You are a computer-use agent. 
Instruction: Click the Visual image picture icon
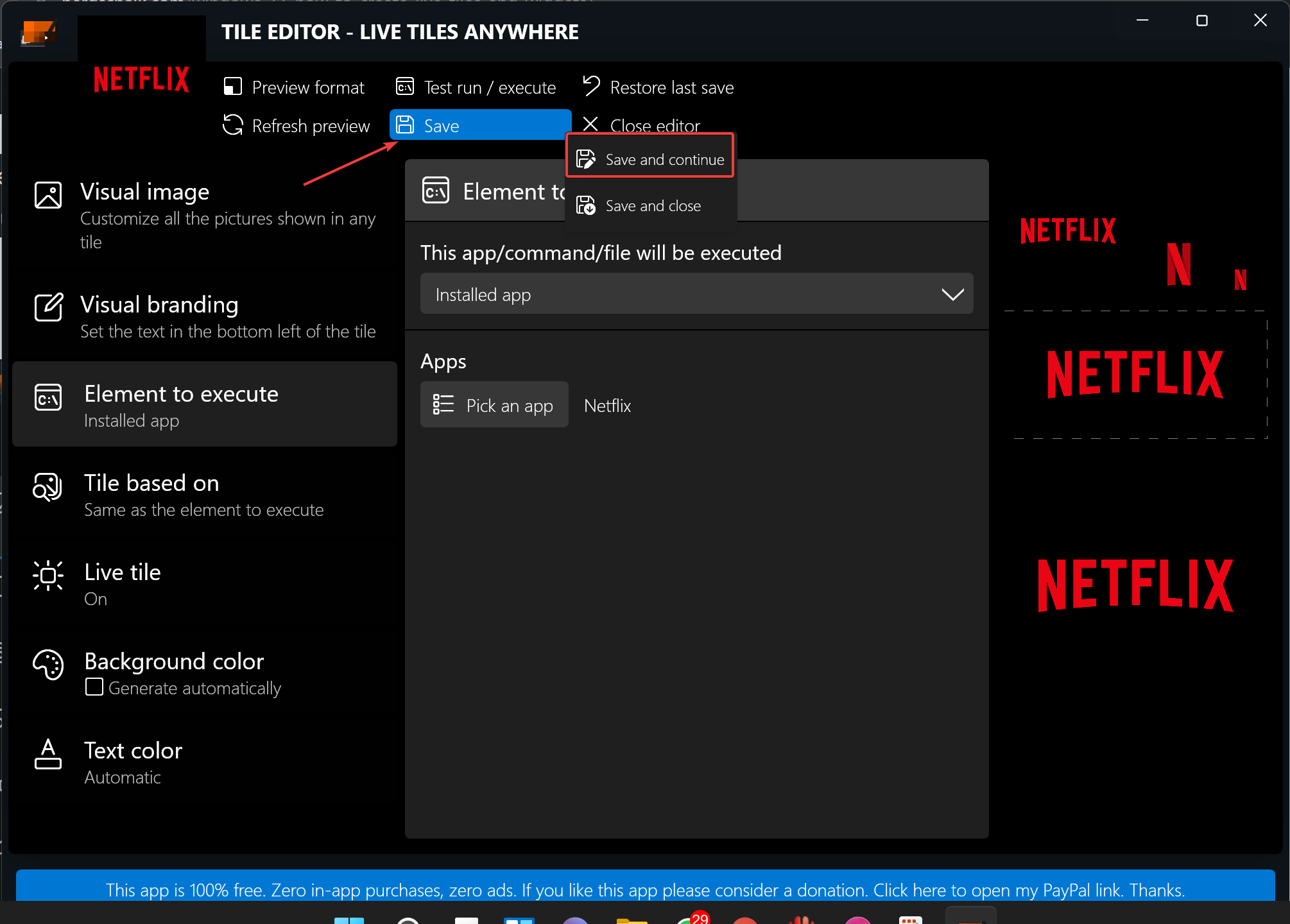point(48,195)
